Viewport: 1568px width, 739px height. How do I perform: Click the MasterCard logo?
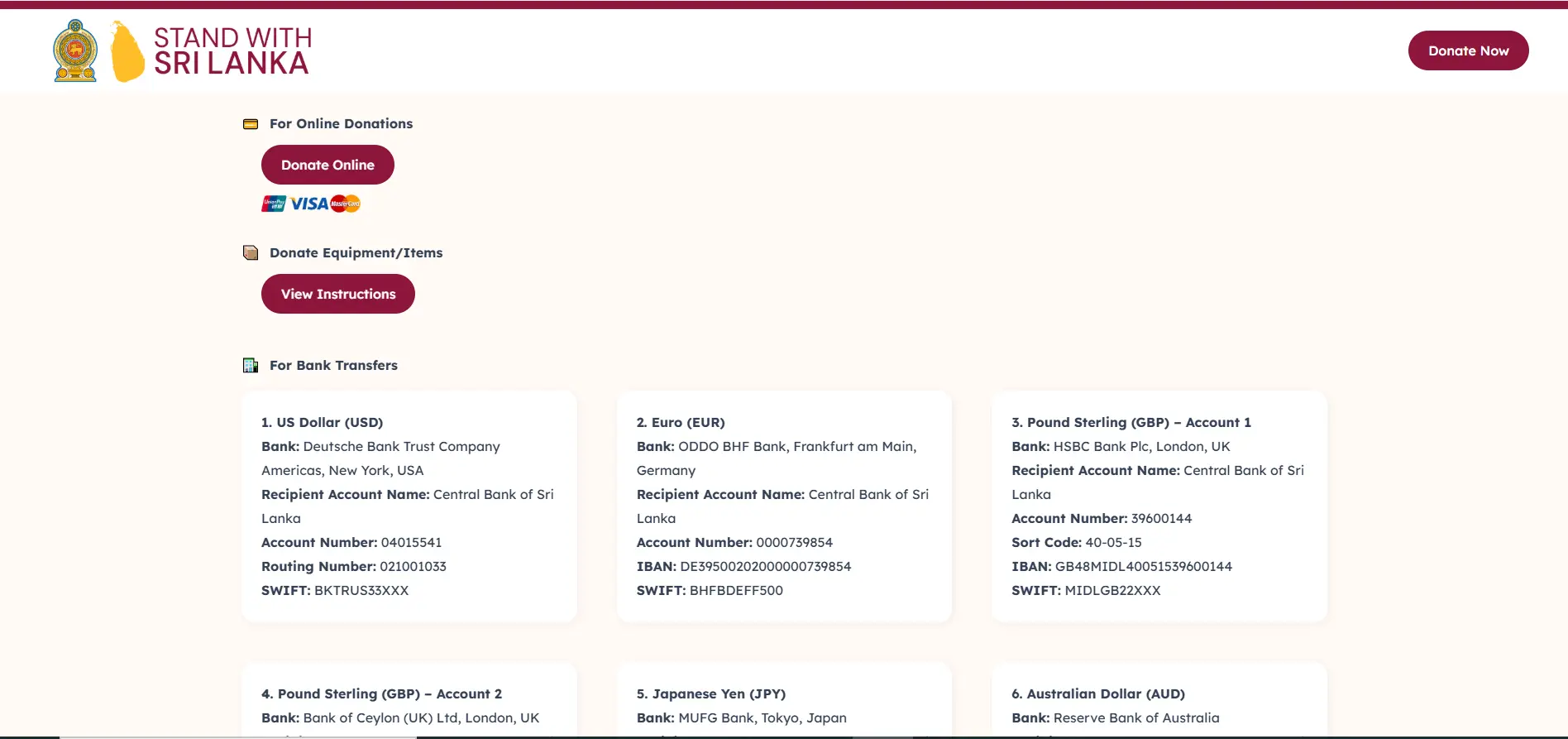click(x=346, y=204)
